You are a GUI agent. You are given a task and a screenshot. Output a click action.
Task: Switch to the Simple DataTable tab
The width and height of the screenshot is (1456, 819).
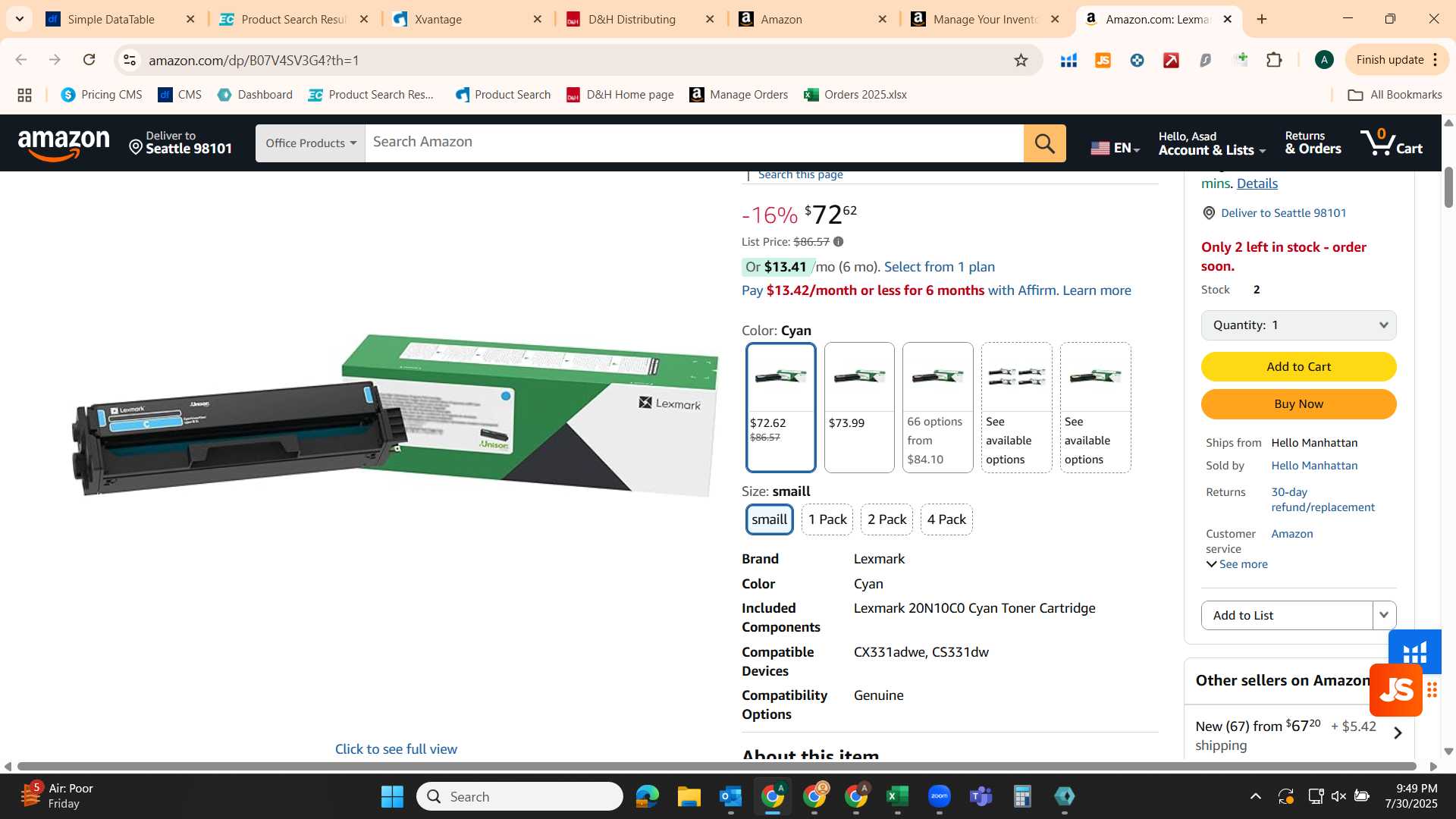[x=121, y=19]
